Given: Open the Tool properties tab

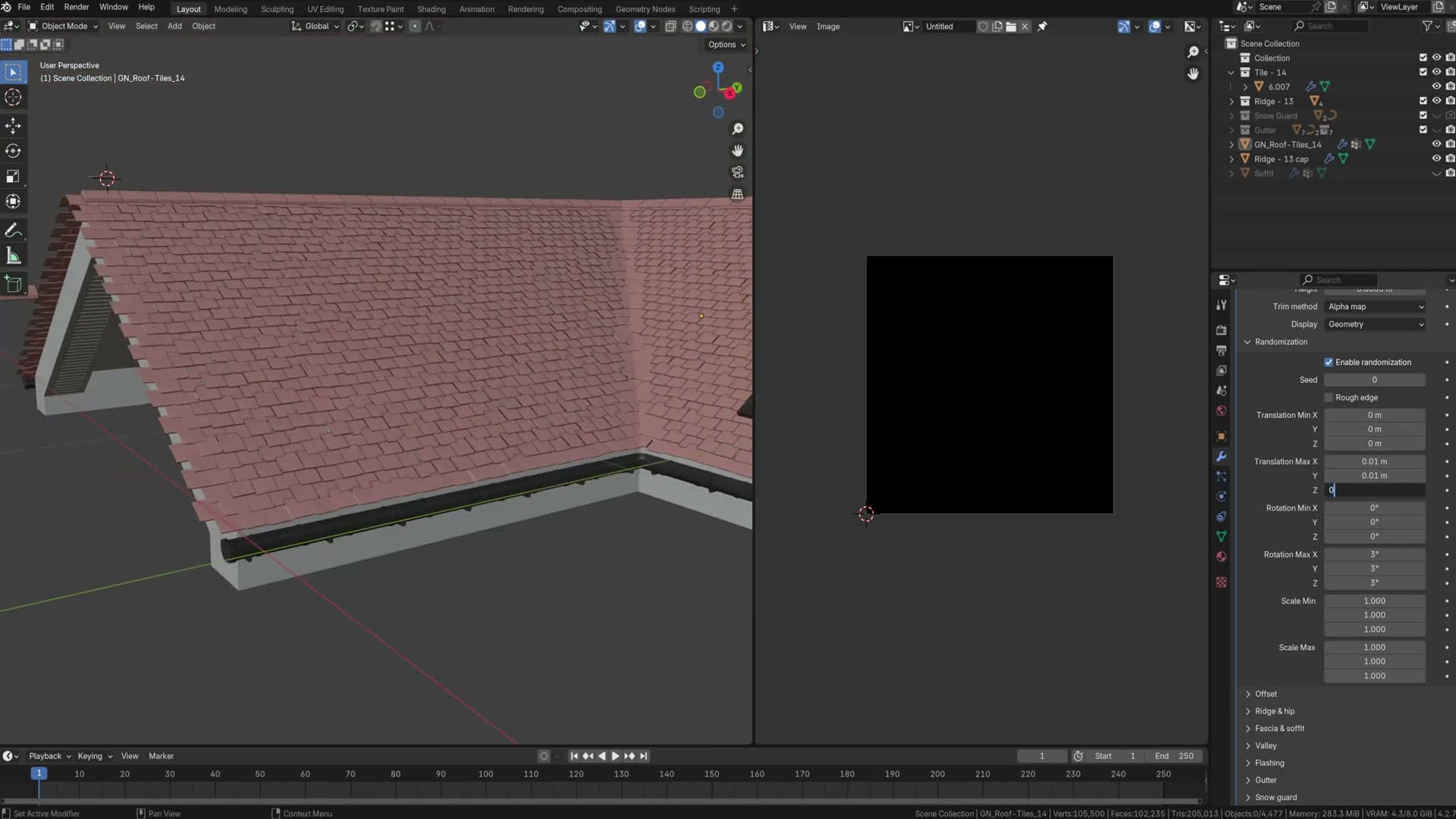Looking at the screenshot, I should click(x=1221, y=305).
